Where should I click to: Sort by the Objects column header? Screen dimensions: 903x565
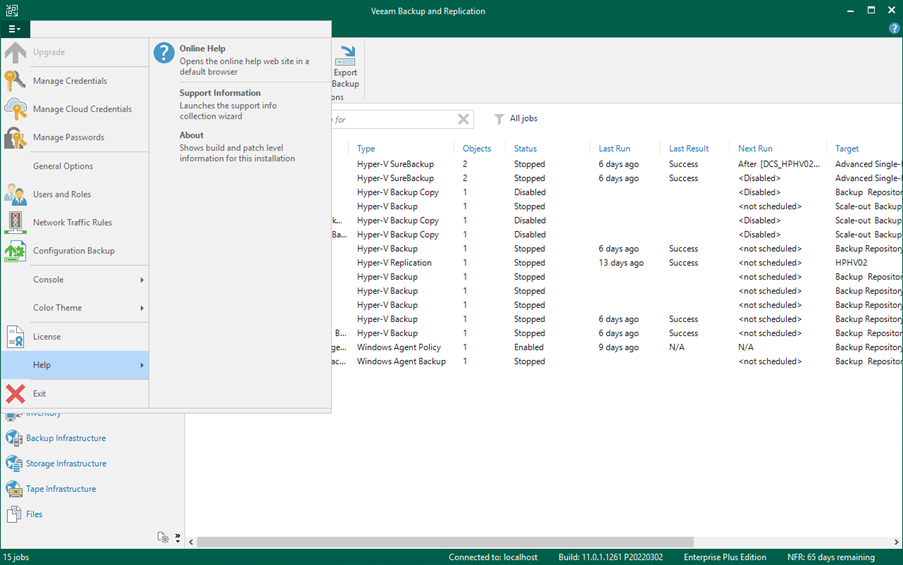(477, 149)
